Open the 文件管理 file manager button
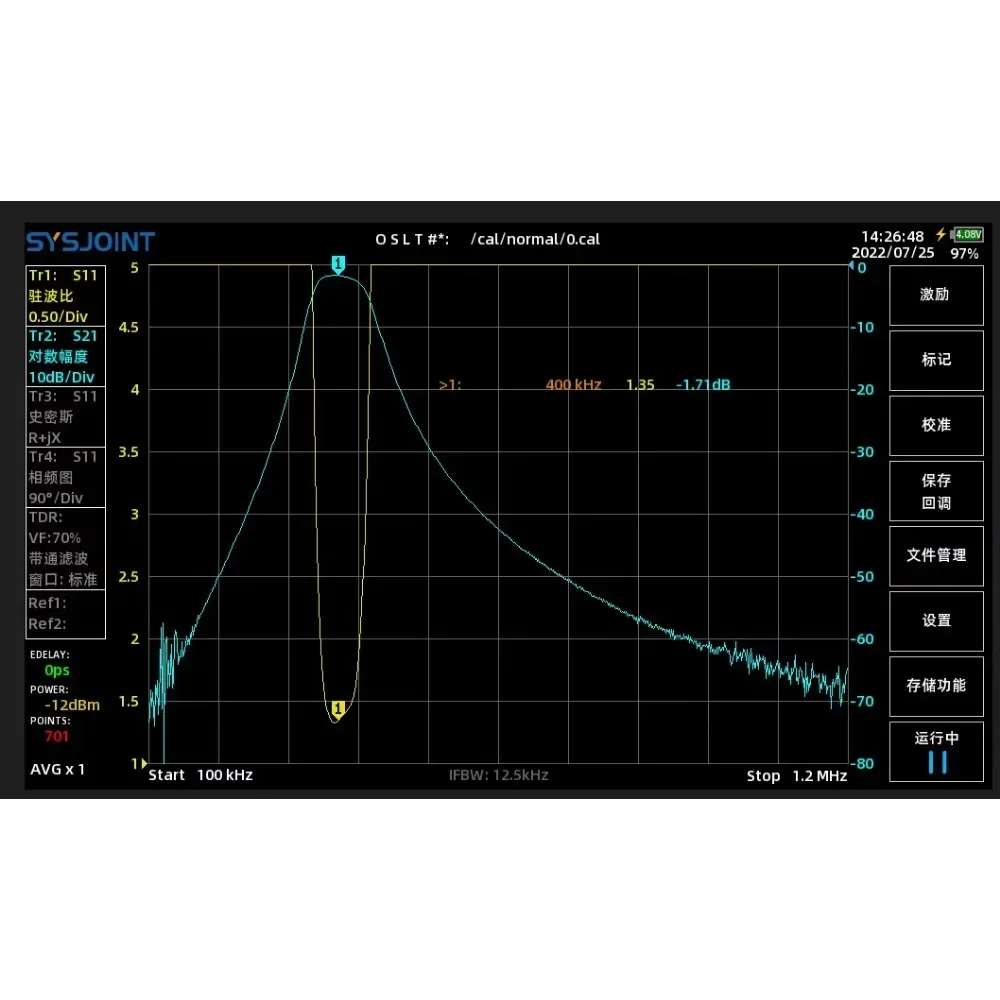 point(936,555)
